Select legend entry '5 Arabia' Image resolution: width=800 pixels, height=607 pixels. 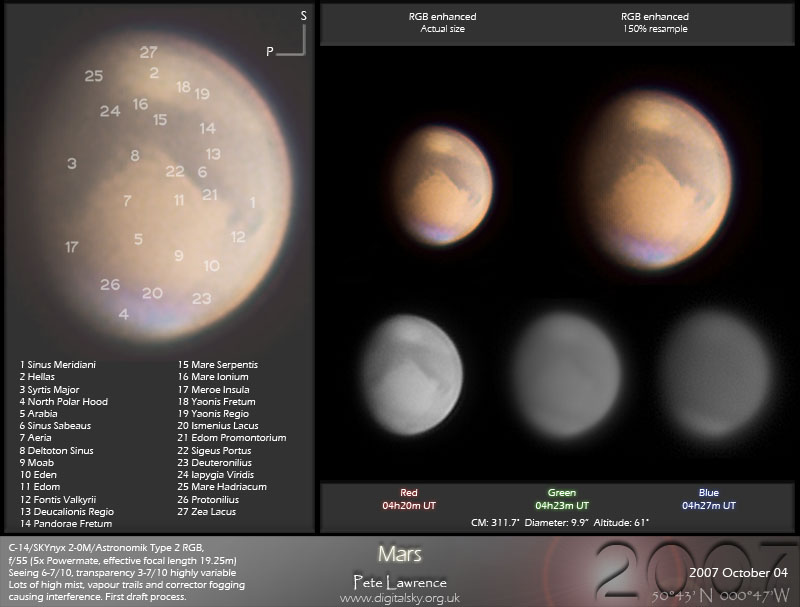(x=38, y=413)
